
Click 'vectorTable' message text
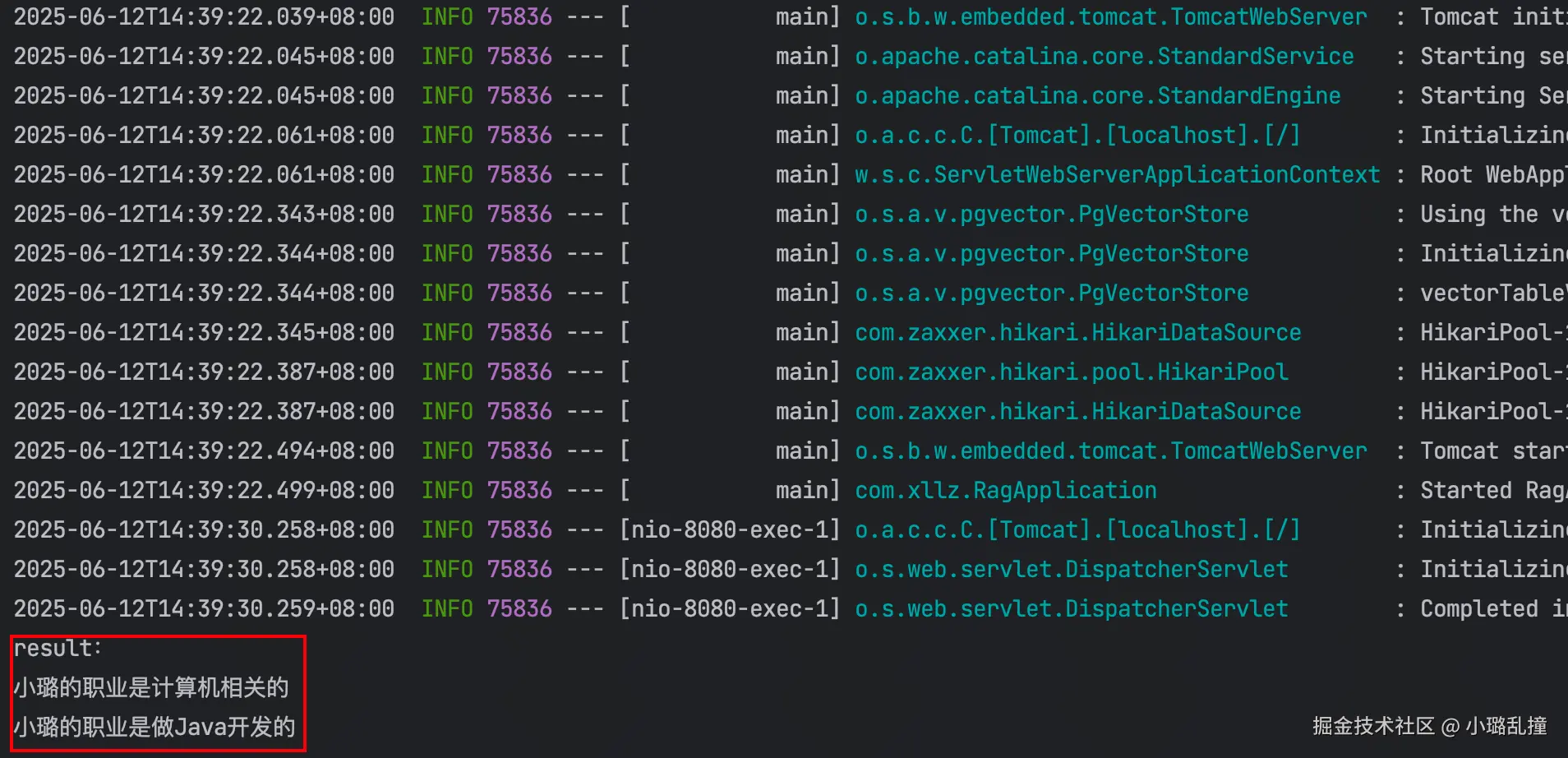pos(1493,293)
